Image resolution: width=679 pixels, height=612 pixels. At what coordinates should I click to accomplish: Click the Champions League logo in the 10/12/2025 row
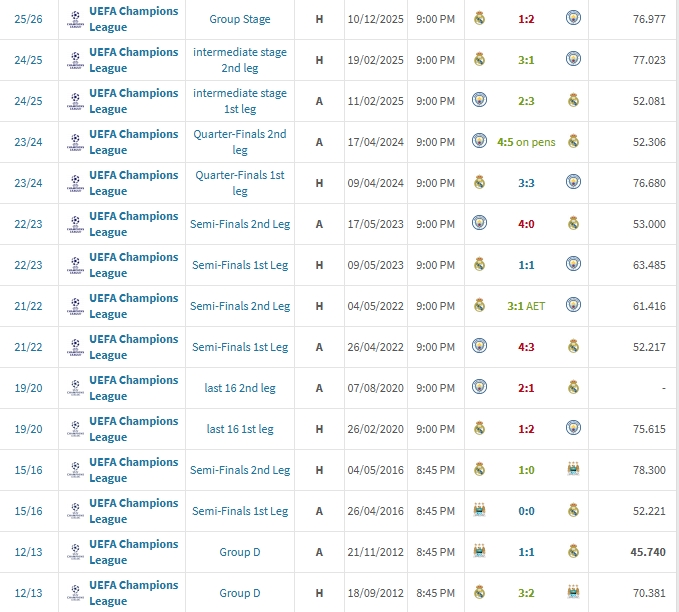(x=74, y=20)
